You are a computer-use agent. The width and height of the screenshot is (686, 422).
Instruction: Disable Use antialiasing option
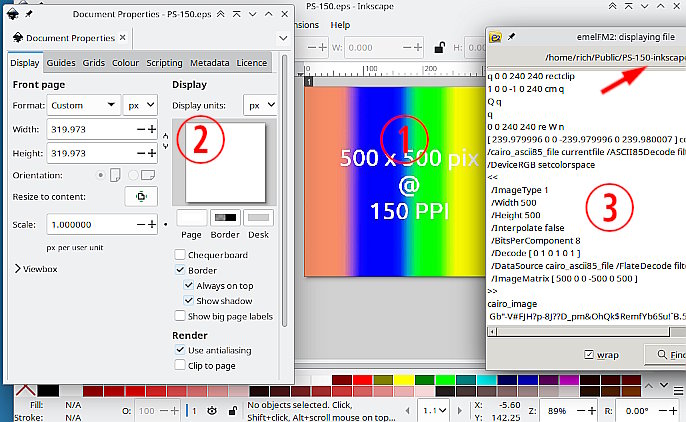(x=180, y=350)
